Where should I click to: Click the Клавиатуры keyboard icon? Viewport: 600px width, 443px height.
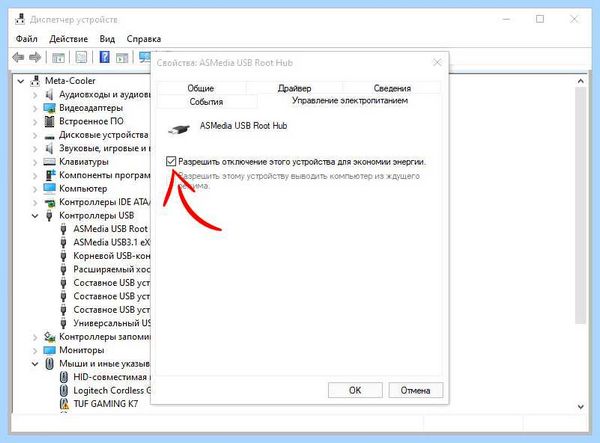pyautogui.click(x=49, y=162)
